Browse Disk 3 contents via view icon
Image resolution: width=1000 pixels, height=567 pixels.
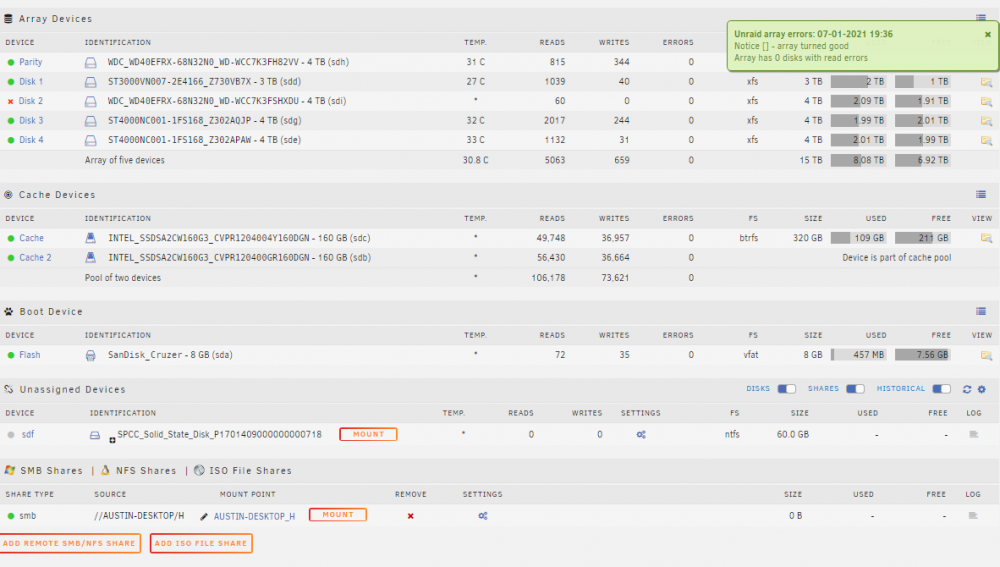pos(986,121)
